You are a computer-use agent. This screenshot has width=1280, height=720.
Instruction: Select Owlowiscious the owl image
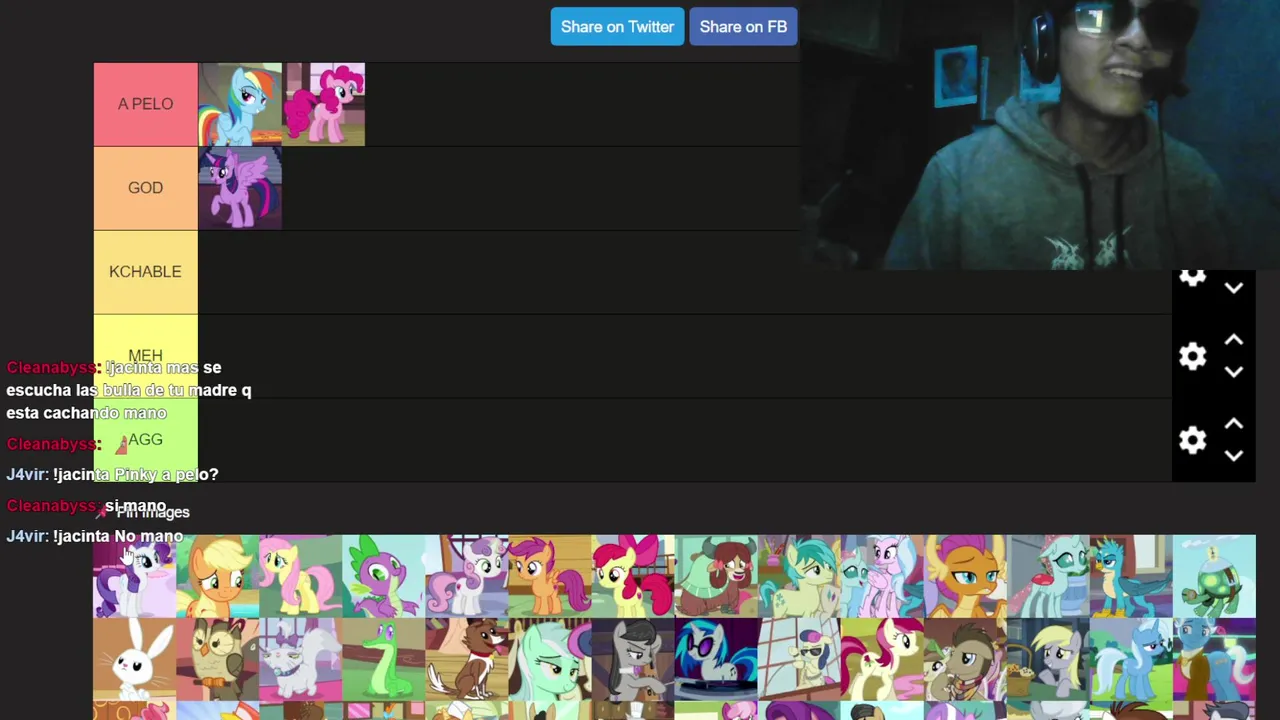click(217, 659)
